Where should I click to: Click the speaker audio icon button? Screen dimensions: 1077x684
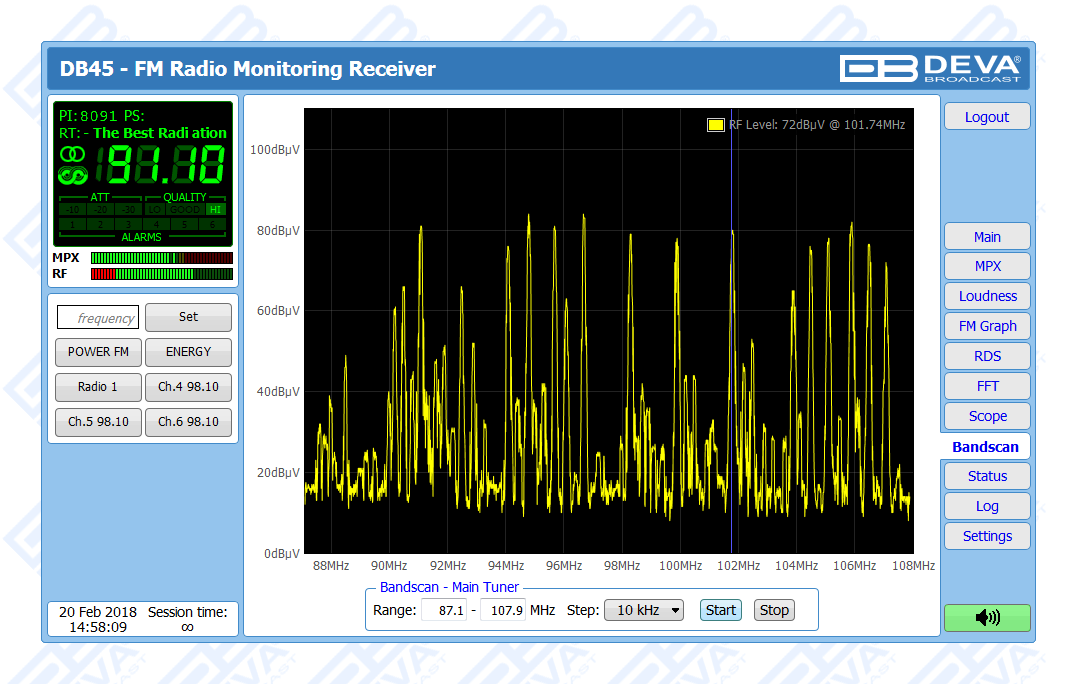[x=986, y=618]
